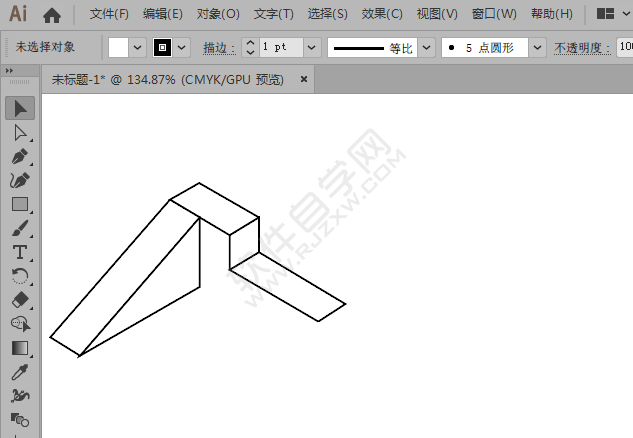Select the Rotate tool

pos(20,276)
